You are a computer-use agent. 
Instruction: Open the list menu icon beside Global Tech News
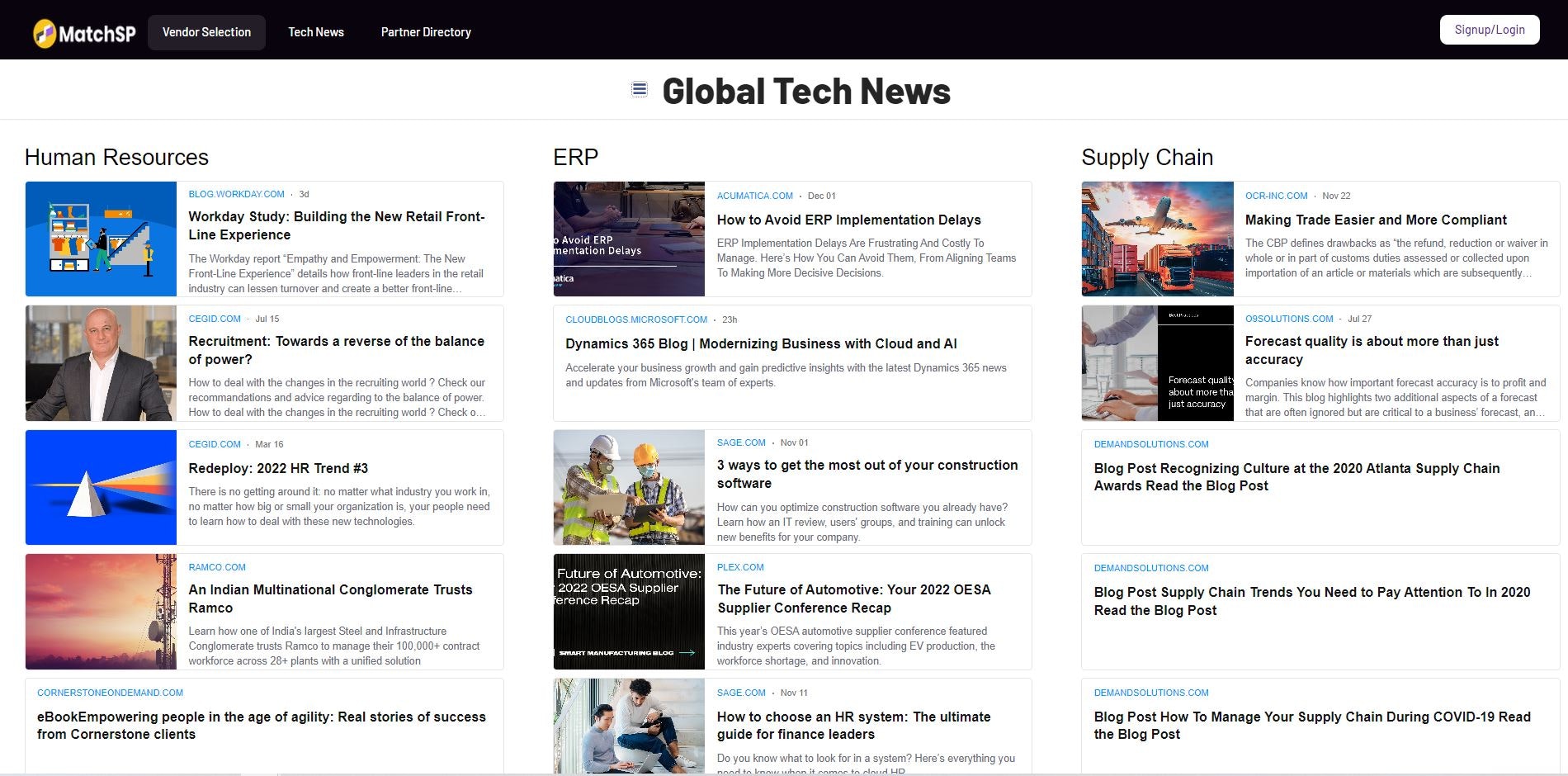click(640, 89)
